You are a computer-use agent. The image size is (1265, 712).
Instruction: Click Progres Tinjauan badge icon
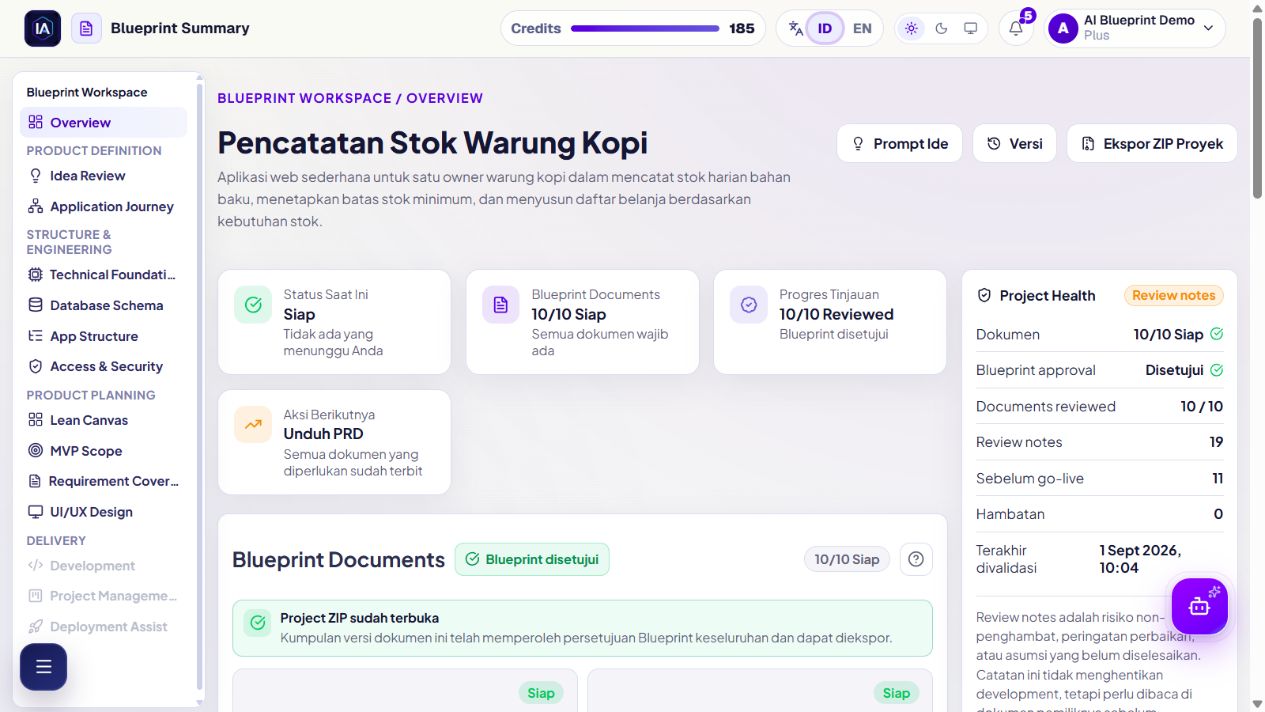(749, 304)
